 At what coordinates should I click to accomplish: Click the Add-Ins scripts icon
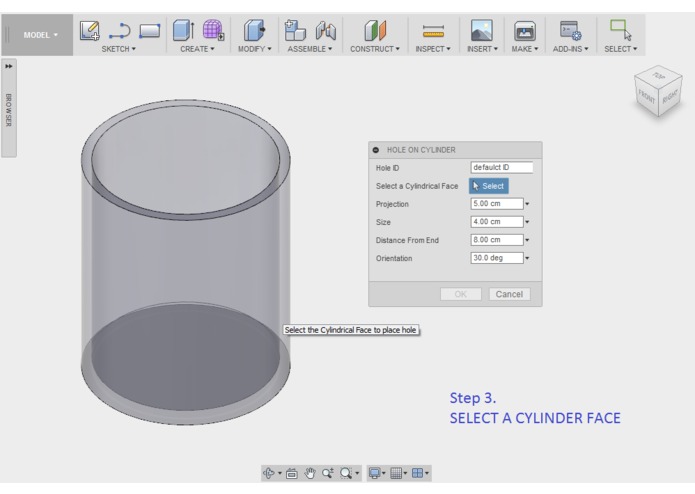pos(570,31)
